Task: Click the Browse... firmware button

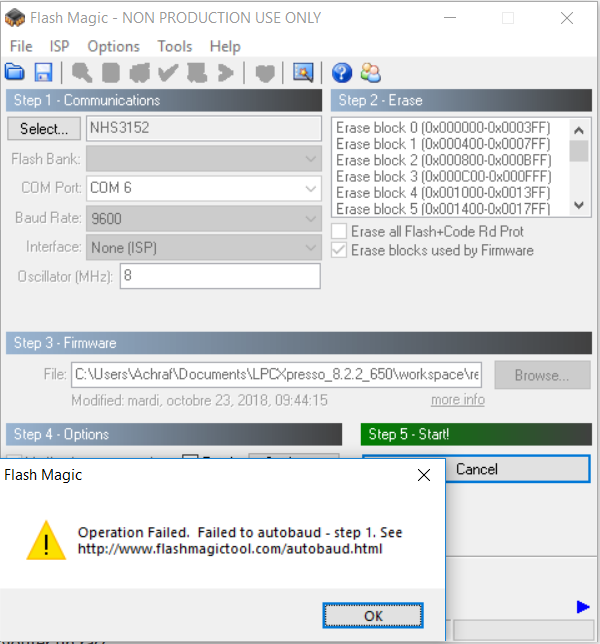Action: point(542,375)
